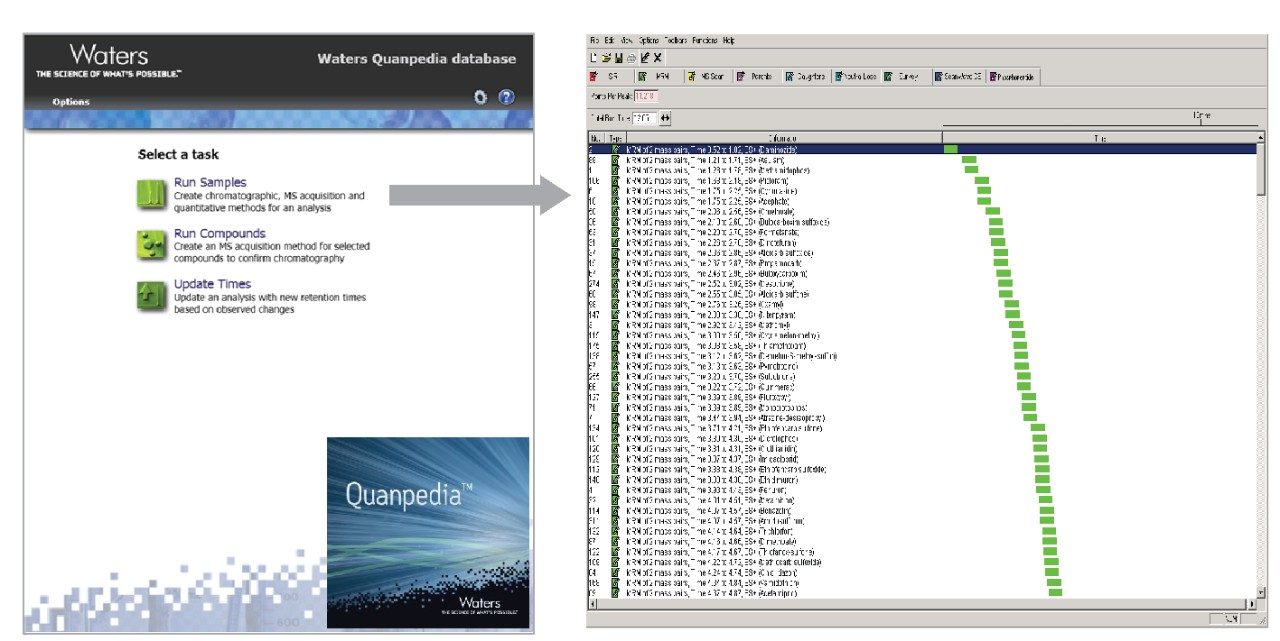Click the green Run Samples icon

[x=151, y=193]
